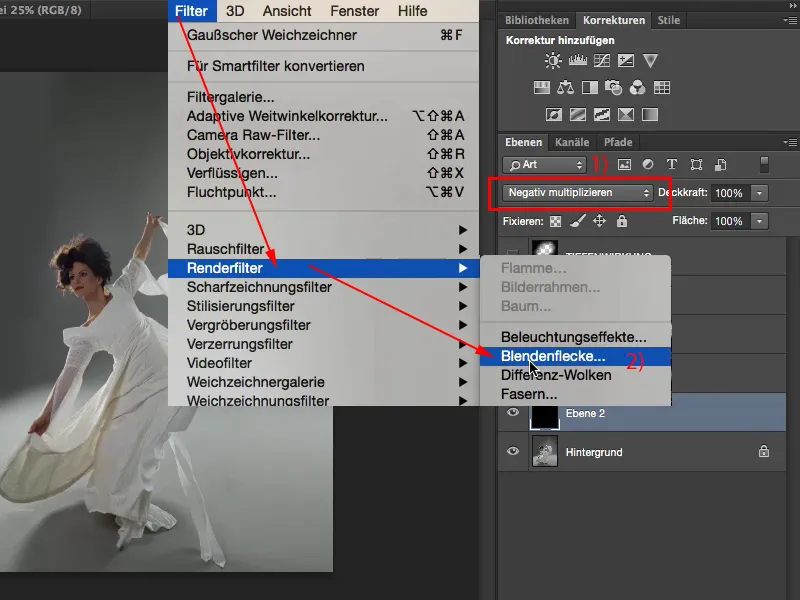Screen dimensions: 800x600
Task: Select the Hintergrund layer thumbnail
Action: pyautogui.click(x=545, y=453)
